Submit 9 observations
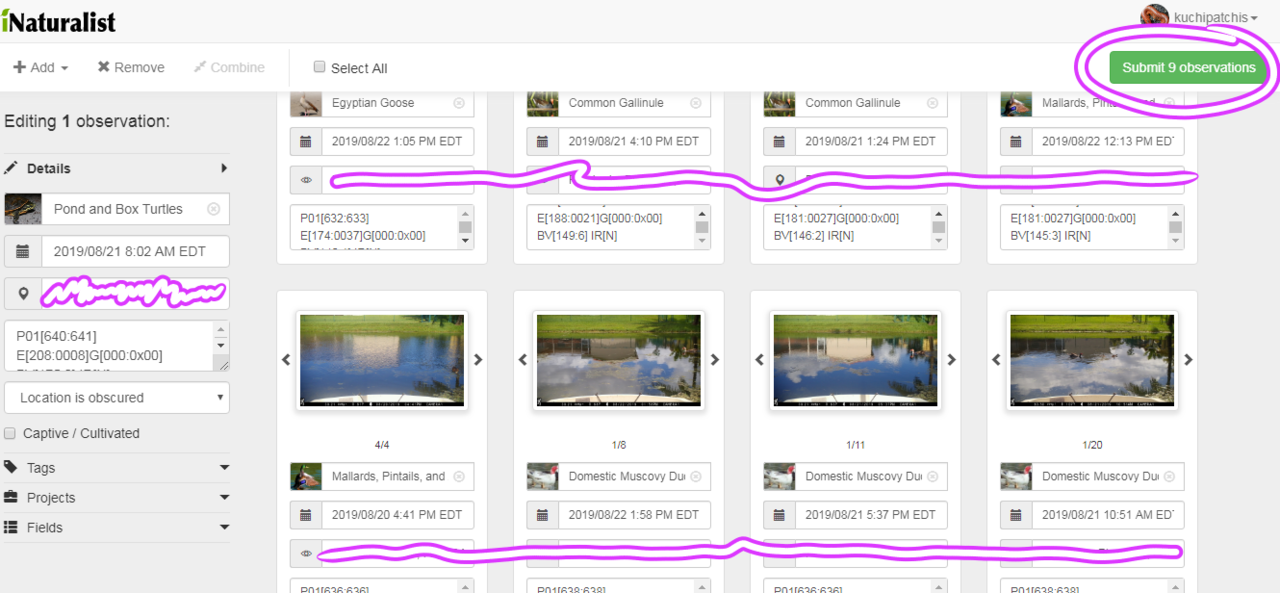1280x593 pixels. [1188, 68]
